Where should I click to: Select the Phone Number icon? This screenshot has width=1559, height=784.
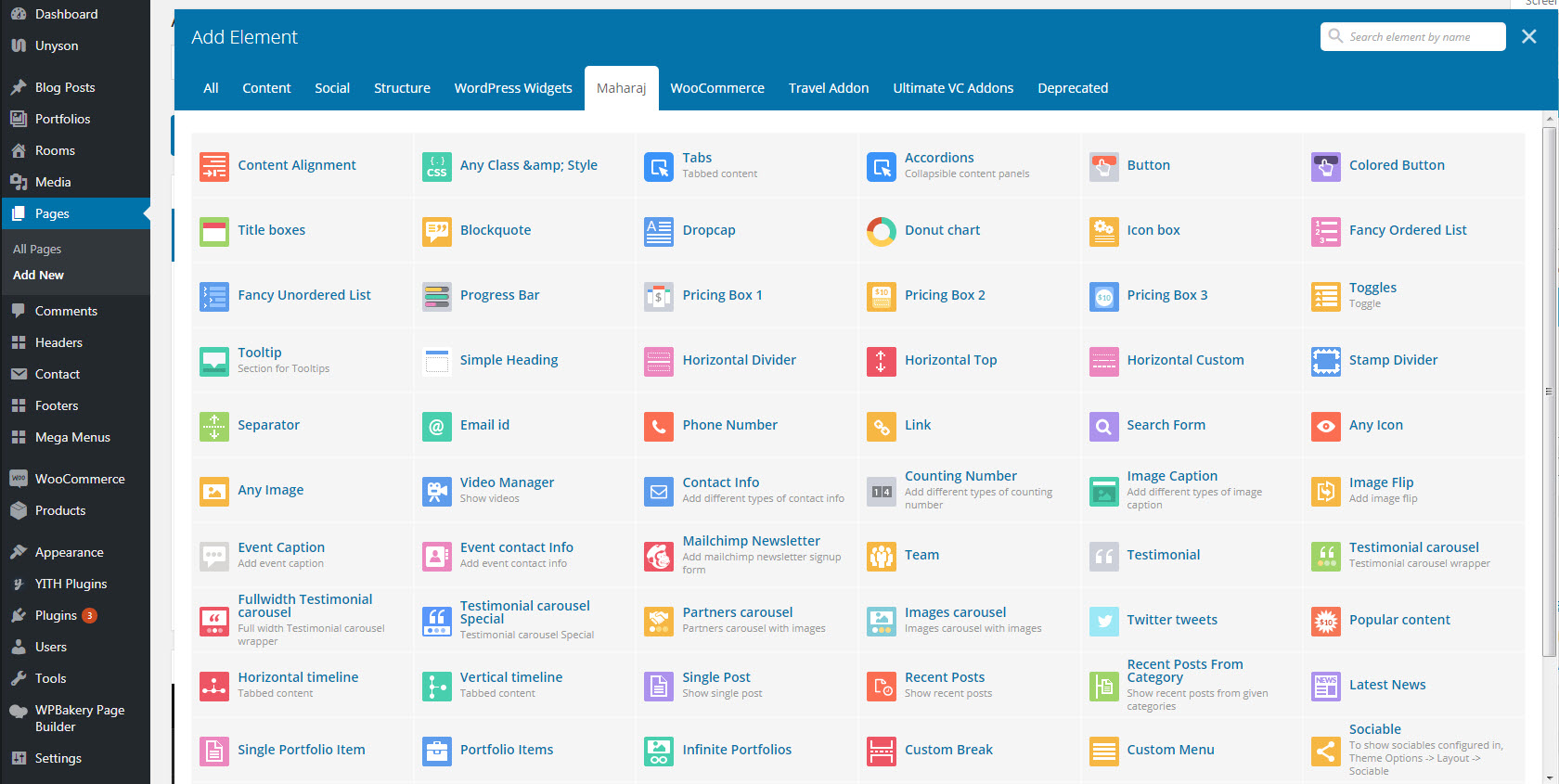(659, 426)
